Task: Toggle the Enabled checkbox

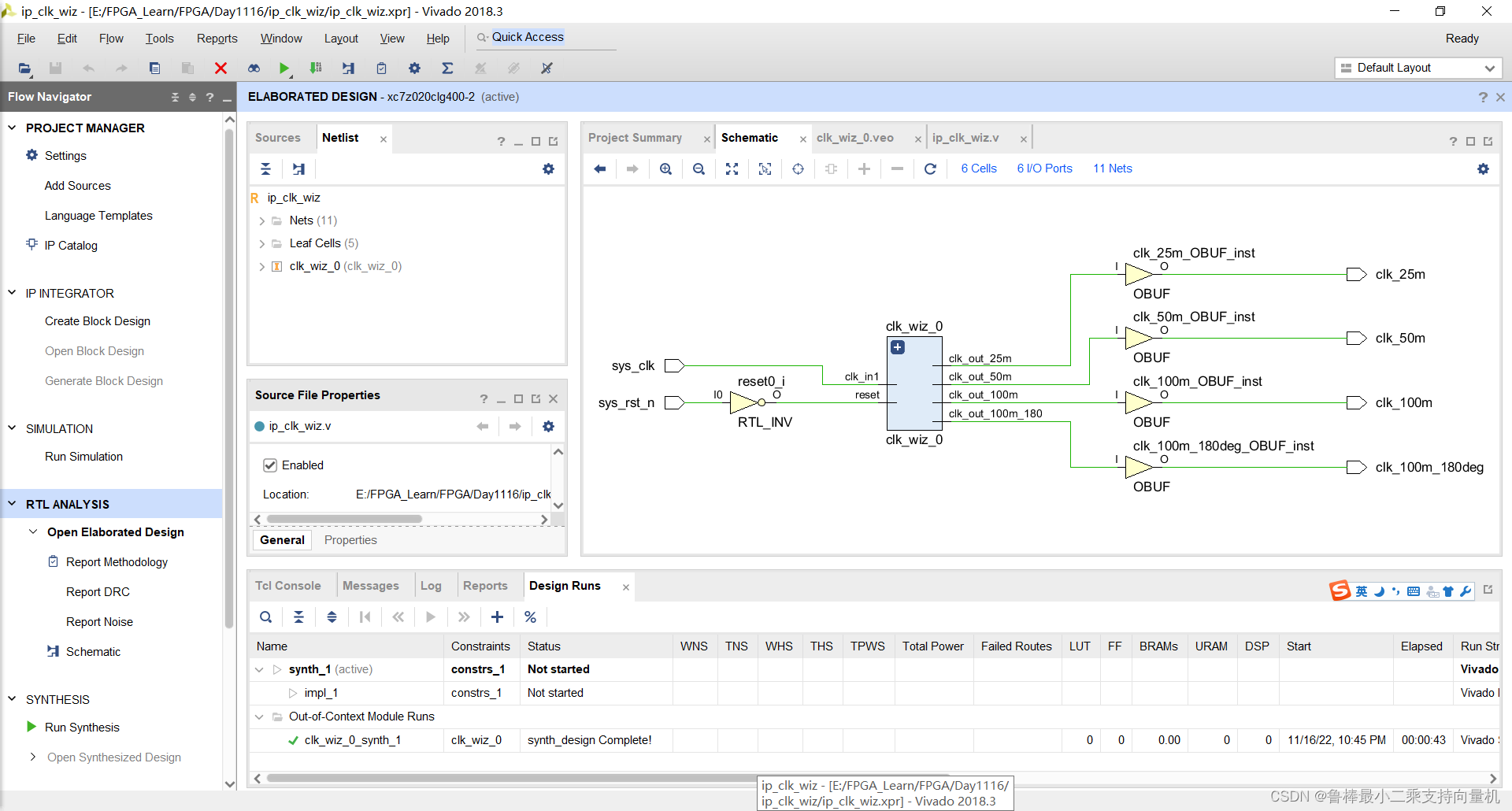Action: point(270,465)
